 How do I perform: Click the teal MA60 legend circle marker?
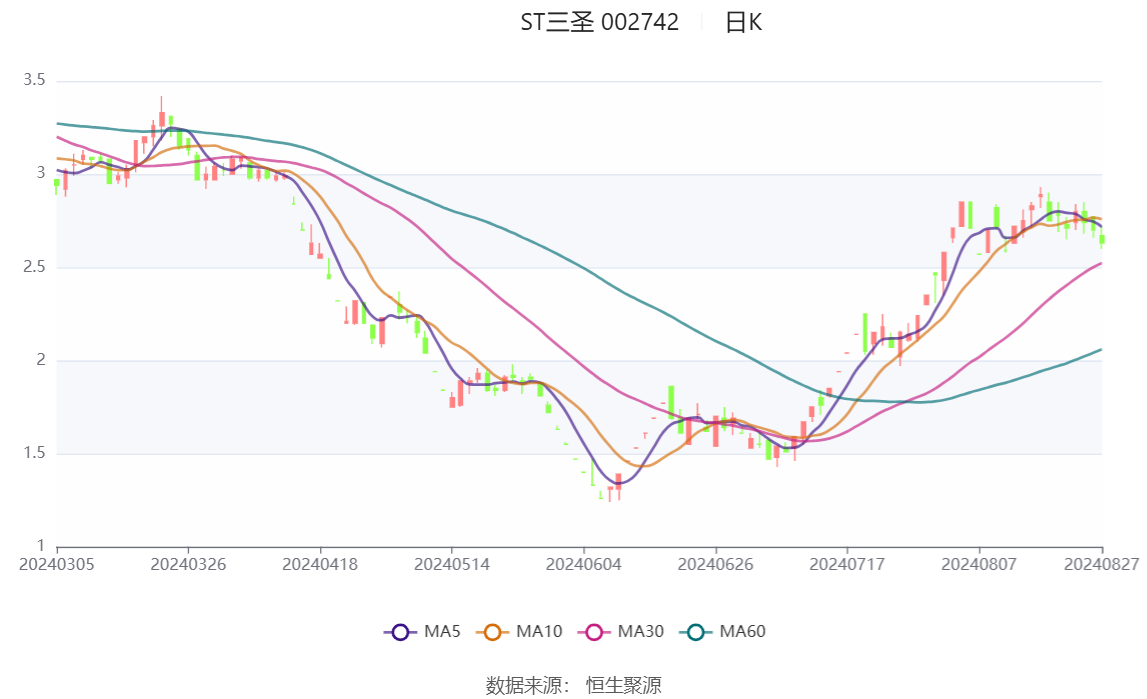tap(695, 632)
